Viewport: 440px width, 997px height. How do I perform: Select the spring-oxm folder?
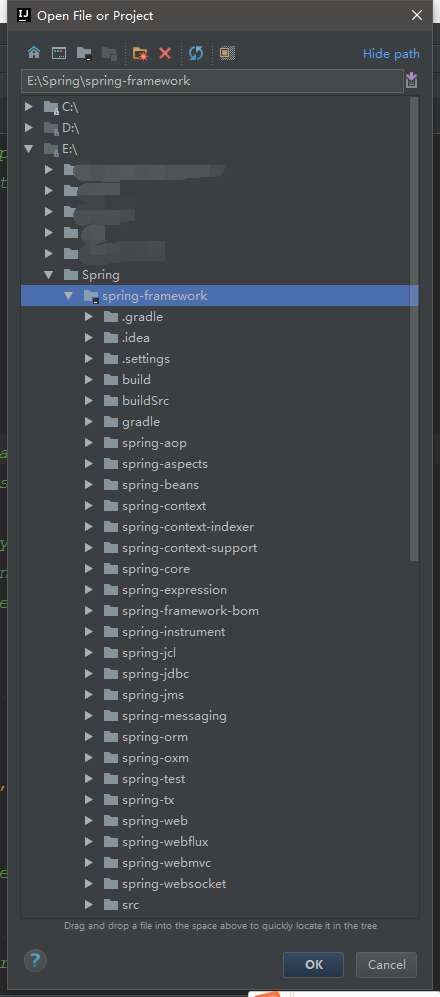point(155,757)
